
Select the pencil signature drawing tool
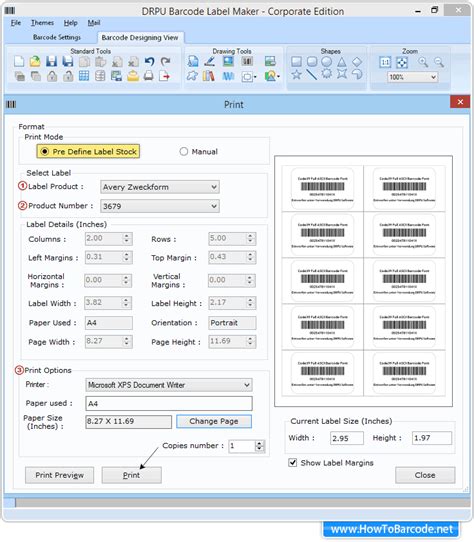point(209,62)
